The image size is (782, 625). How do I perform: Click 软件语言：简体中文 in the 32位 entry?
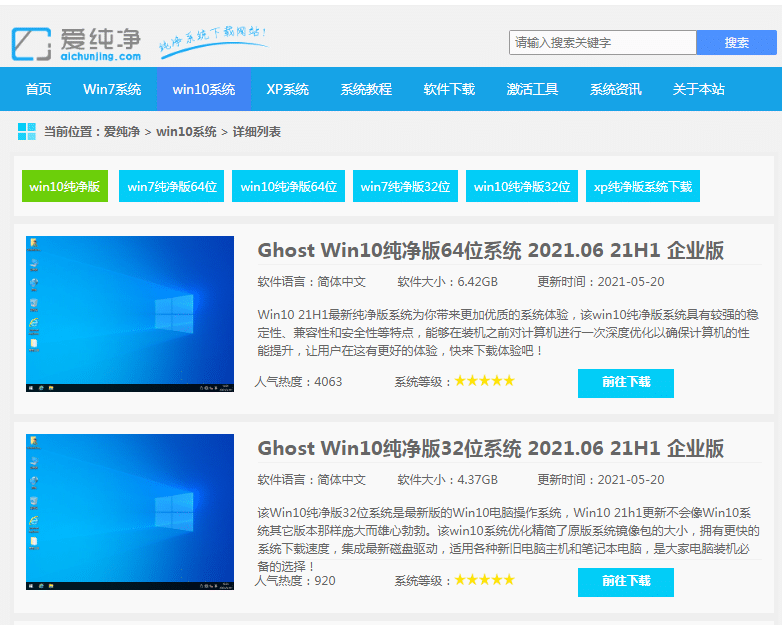312,480
